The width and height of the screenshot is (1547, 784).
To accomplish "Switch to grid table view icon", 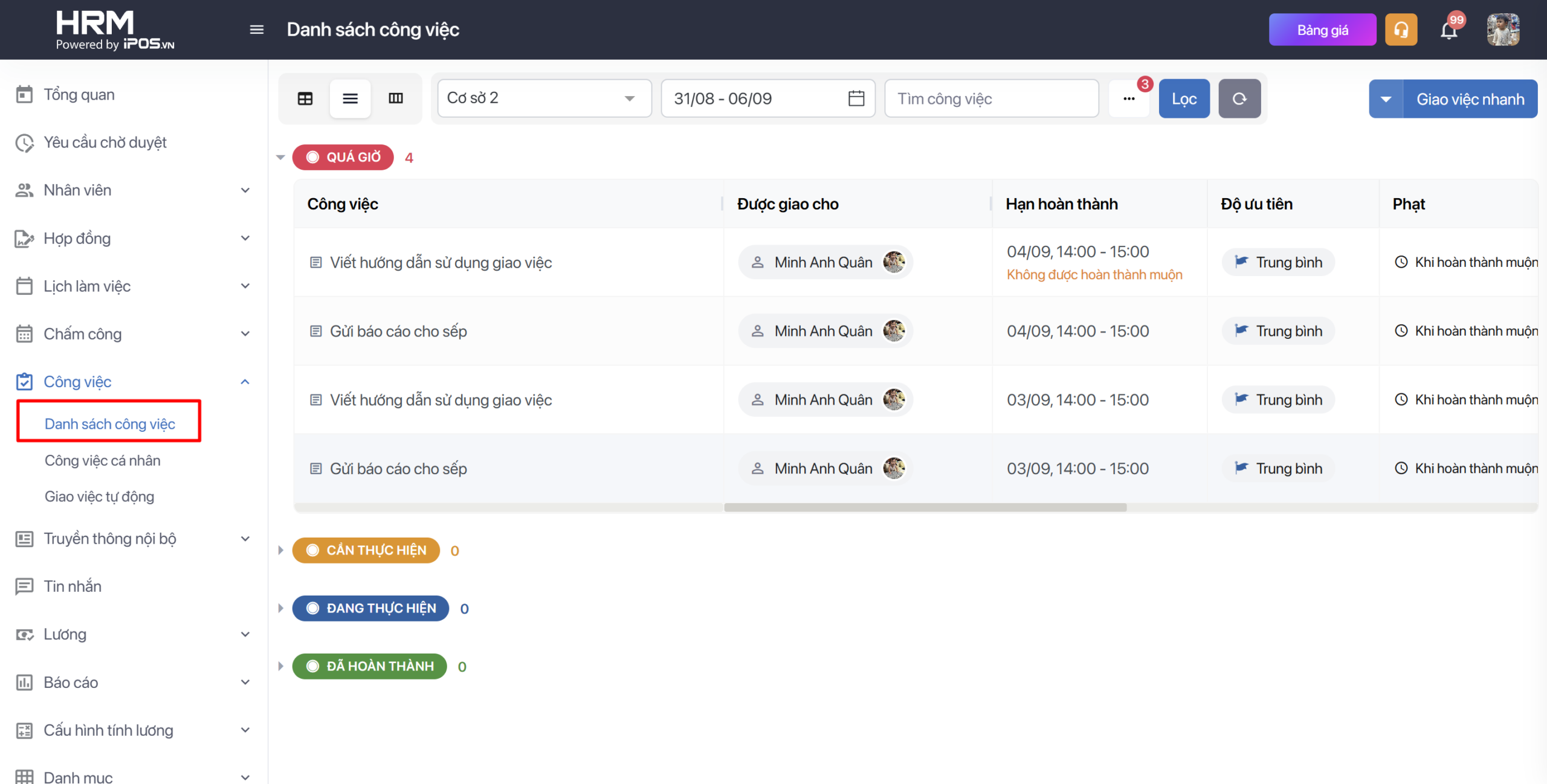I will 305,98.
